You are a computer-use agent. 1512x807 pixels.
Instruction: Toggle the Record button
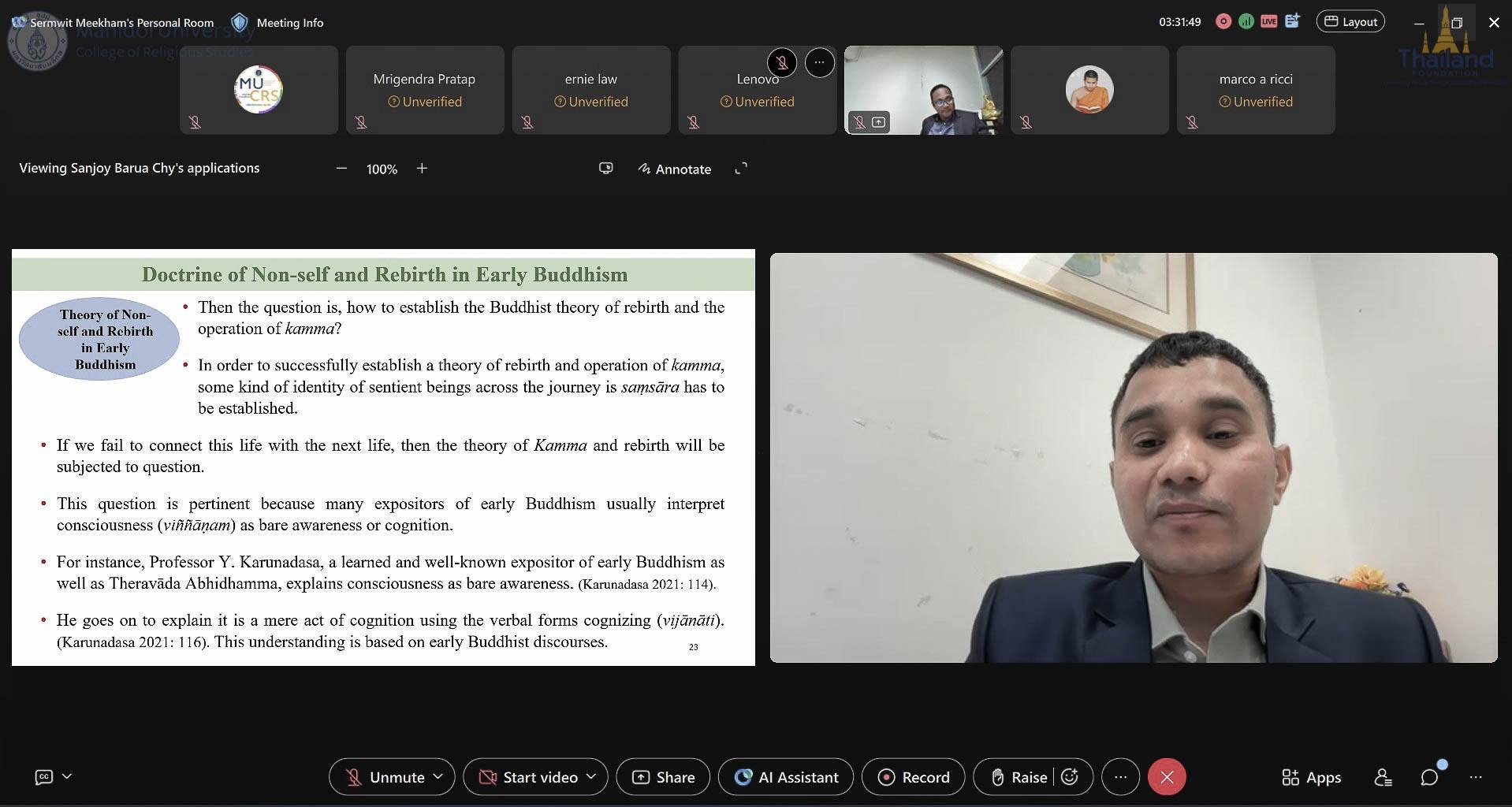point(913,777)
